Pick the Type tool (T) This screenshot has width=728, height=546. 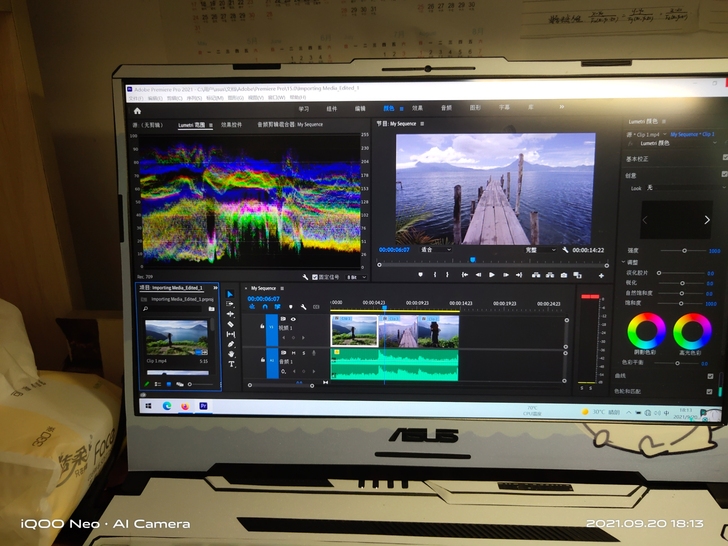[231, 363]
